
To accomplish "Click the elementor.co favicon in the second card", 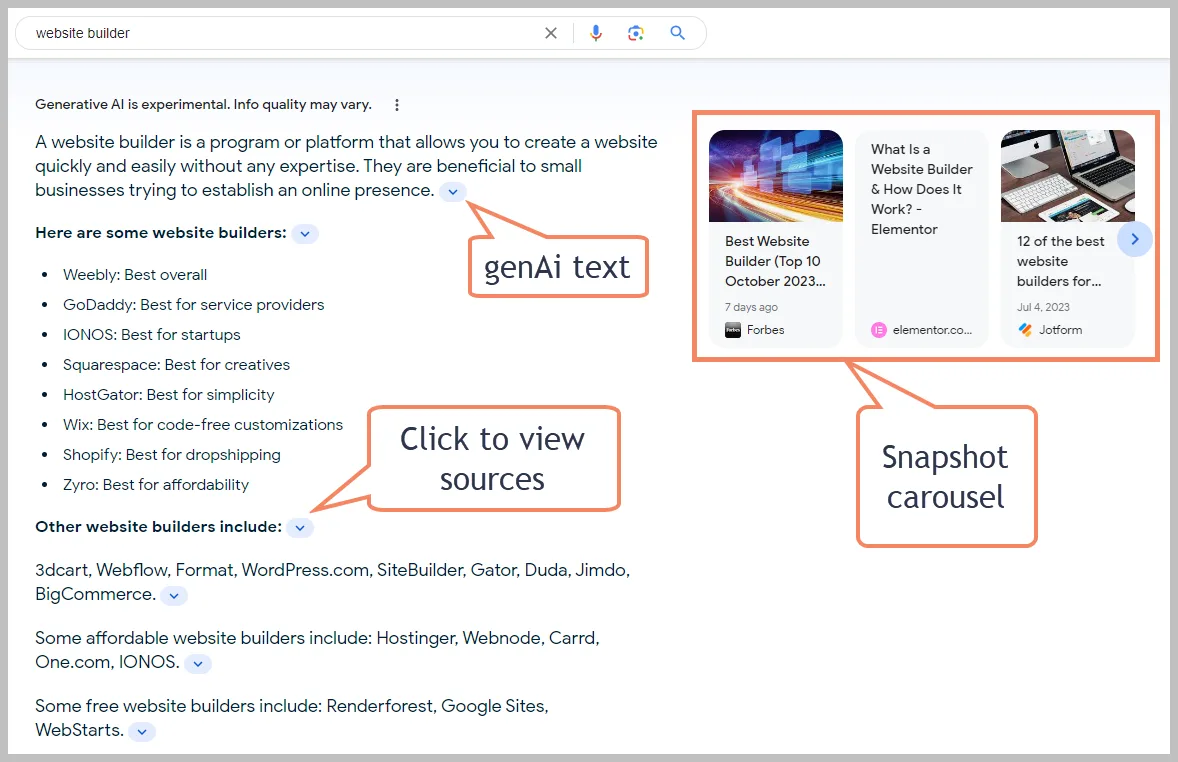I will [878, 330].
